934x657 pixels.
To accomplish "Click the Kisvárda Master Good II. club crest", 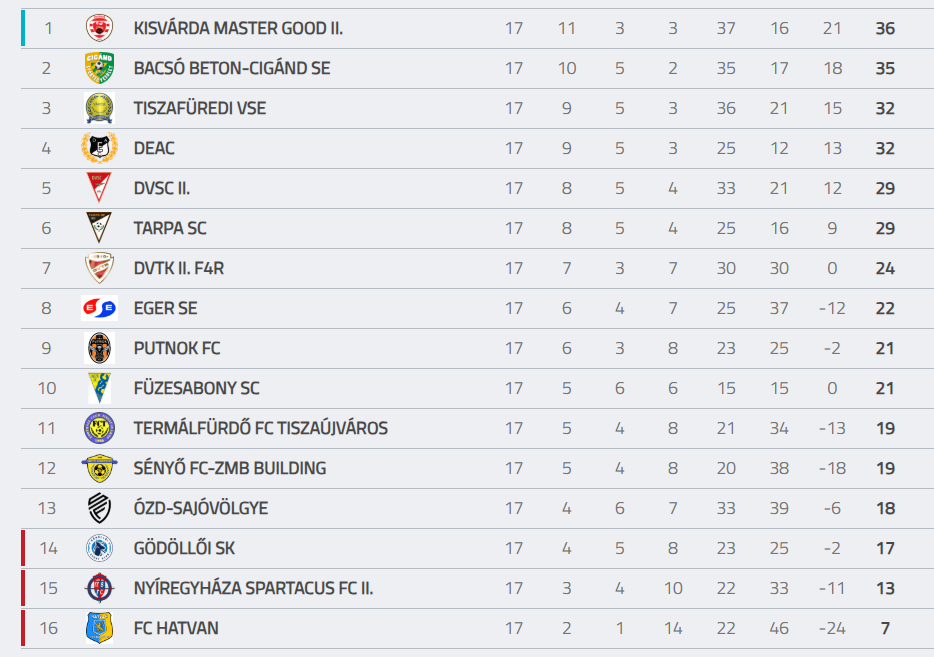I will tap(99, 28).
